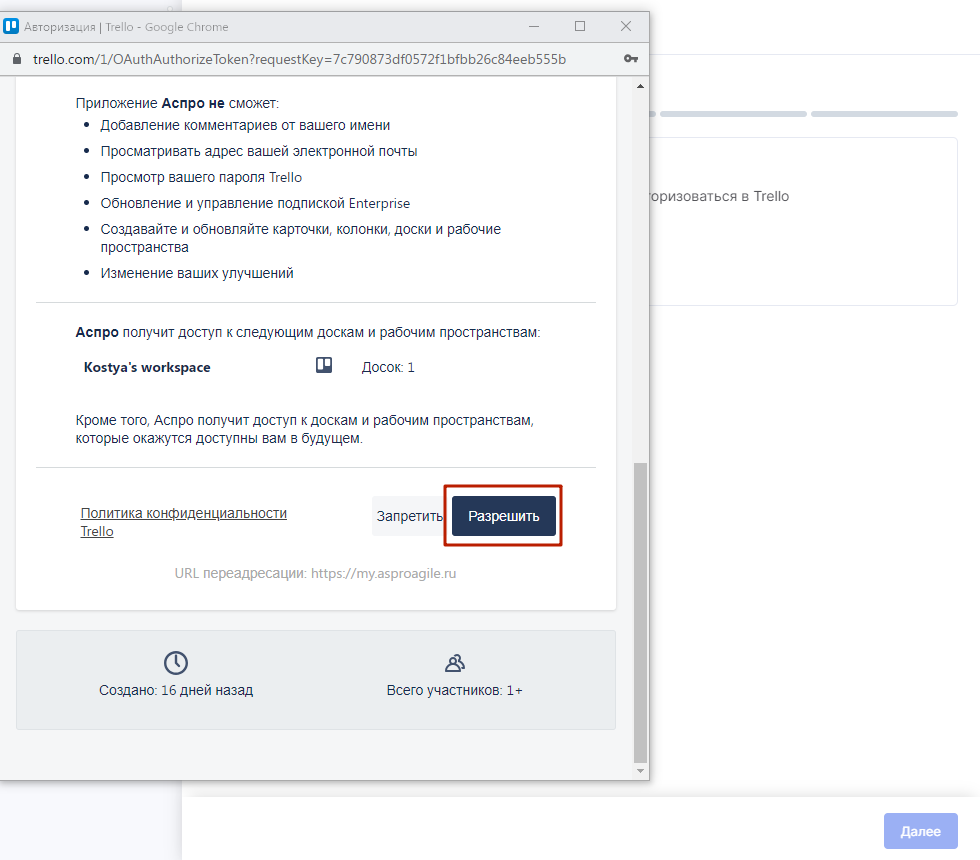The image size is (980, 860).
Task: Click the Просмотр вашего пароля Trello item
Action: 201,178
